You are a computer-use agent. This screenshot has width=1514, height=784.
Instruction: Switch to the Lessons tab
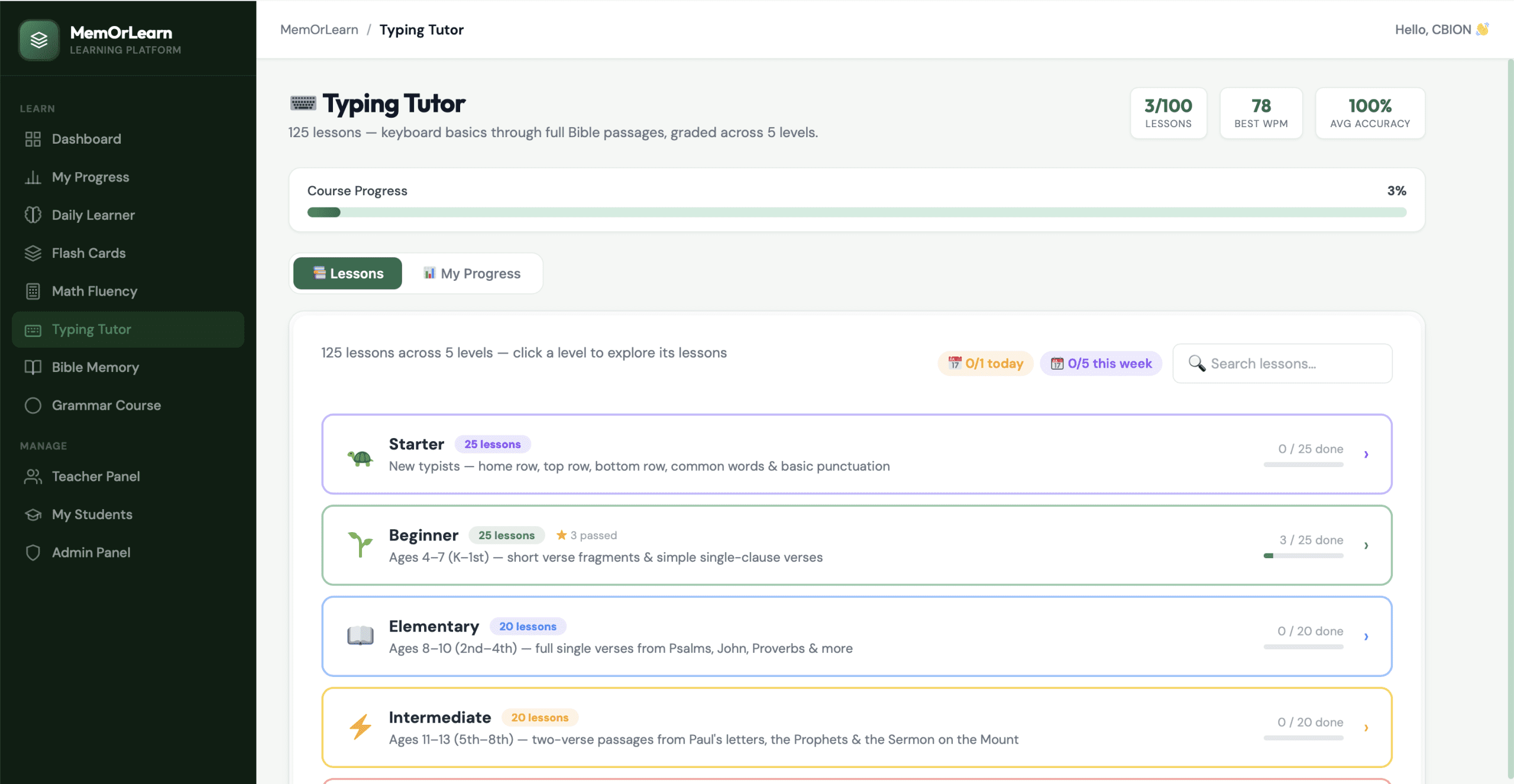click(348, 273)
